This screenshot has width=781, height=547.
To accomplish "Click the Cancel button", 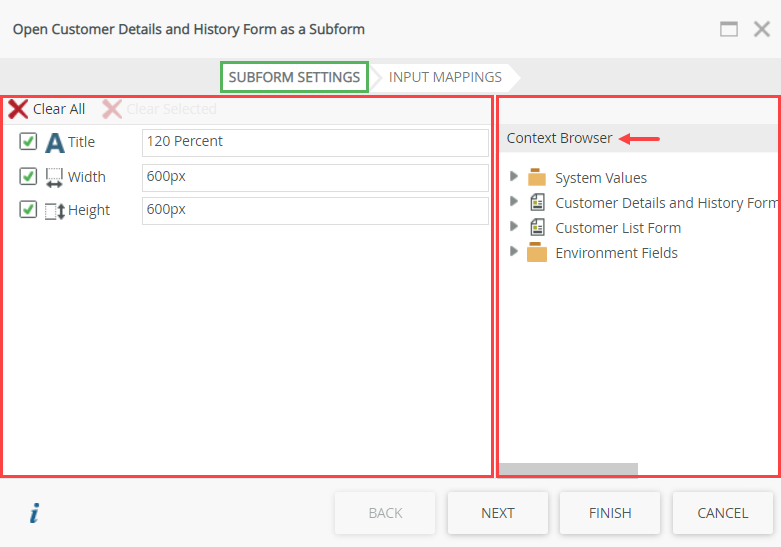I will [723, 513].
